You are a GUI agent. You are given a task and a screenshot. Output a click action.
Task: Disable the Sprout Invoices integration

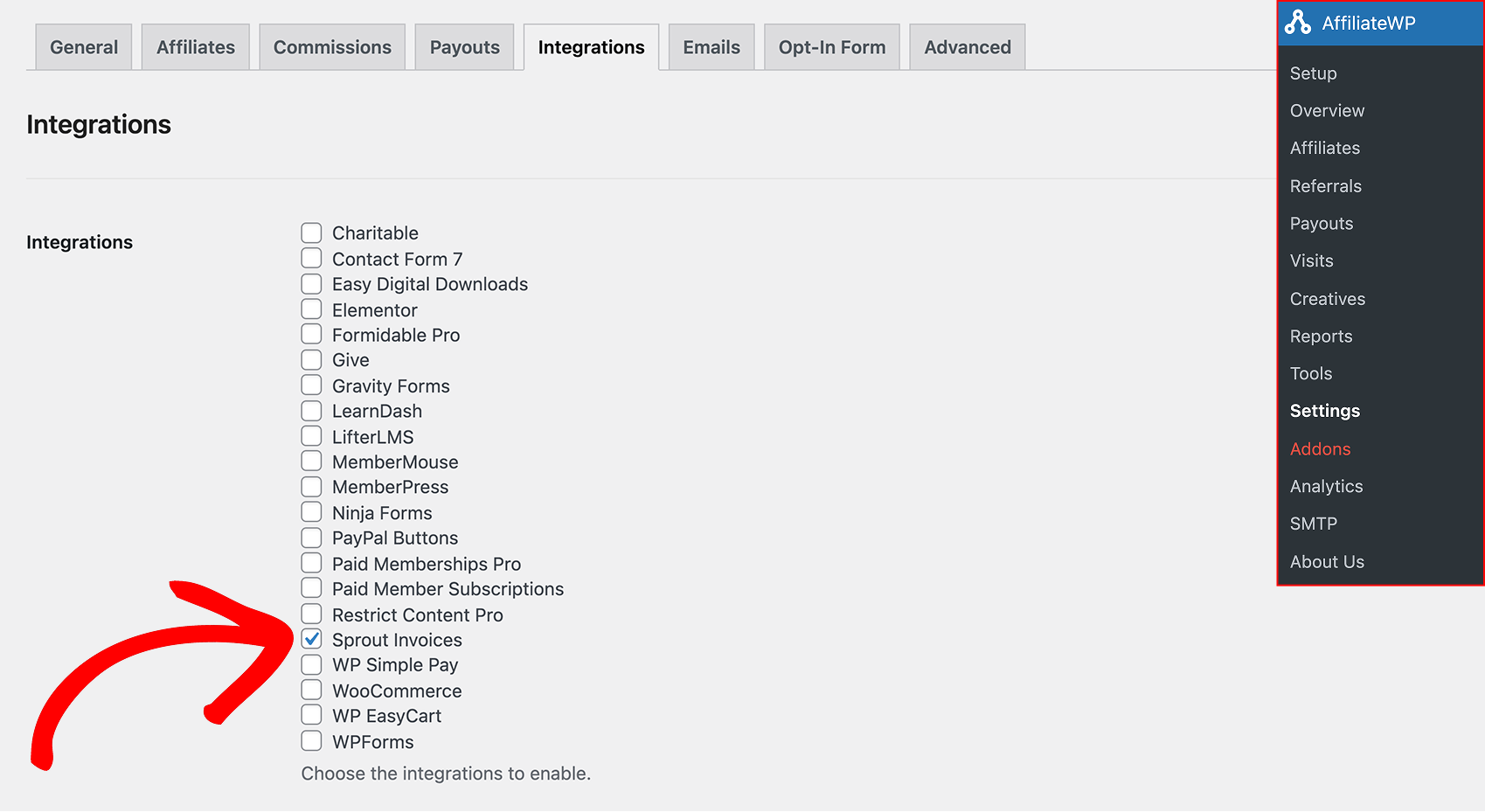click(312, 638)
